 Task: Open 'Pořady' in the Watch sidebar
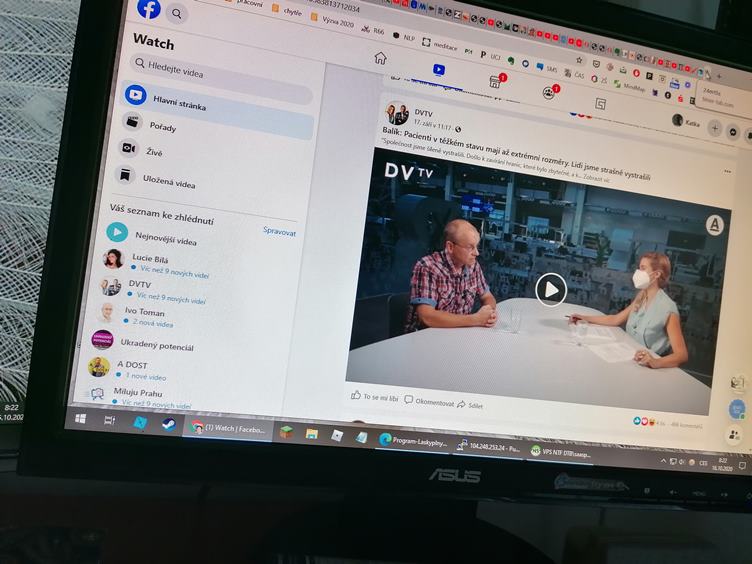coord(163,127)
